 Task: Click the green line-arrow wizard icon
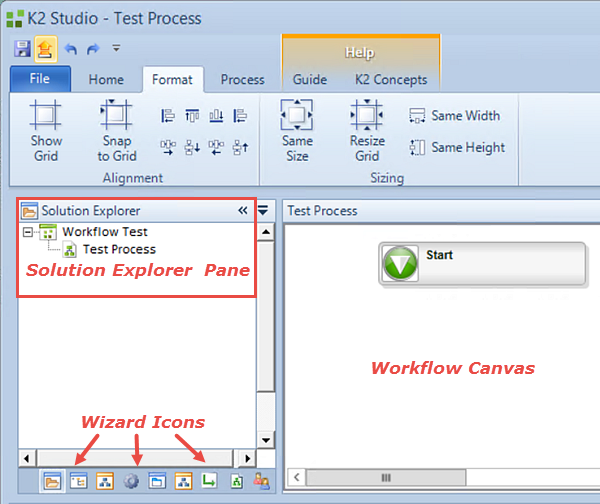point(209,481)
